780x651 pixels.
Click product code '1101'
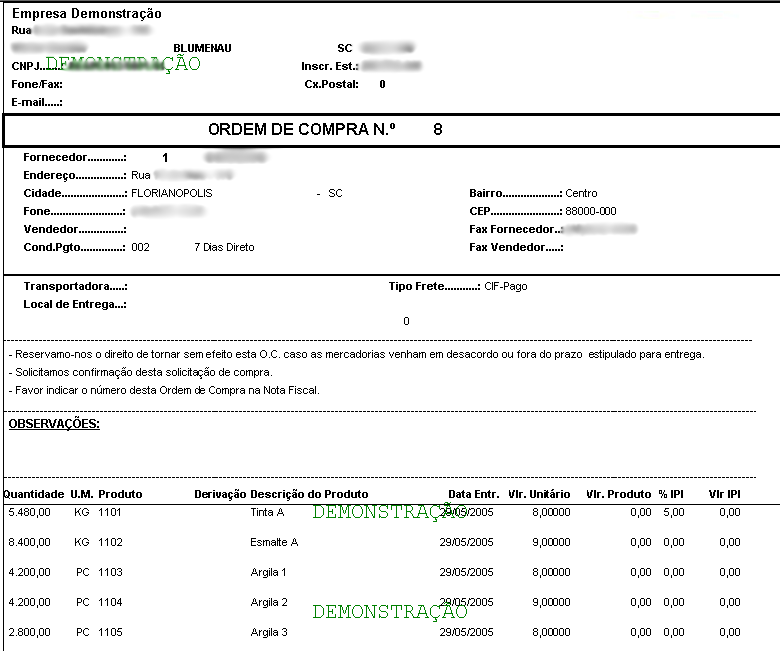click(110, 512)
